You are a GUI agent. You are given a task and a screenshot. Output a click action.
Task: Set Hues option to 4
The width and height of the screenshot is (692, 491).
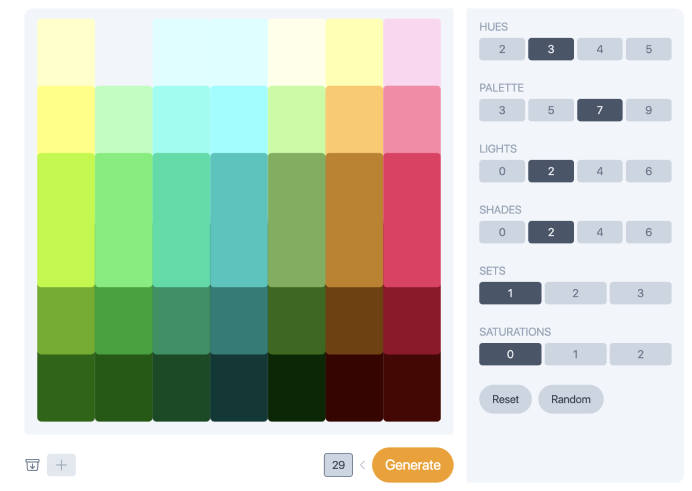[600, 49]
